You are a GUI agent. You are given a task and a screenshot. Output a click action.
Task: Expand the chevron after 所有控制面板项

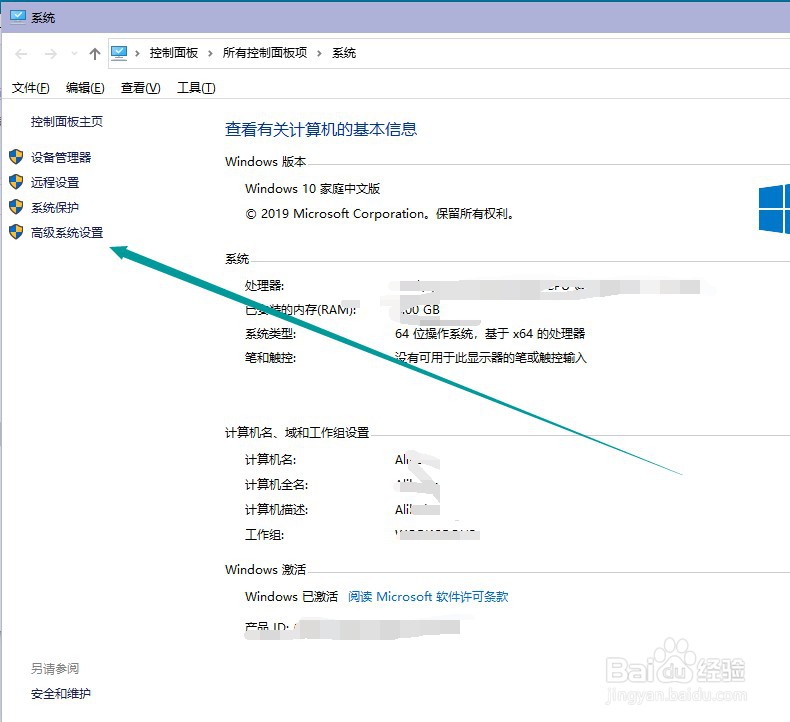pos(319,53)
